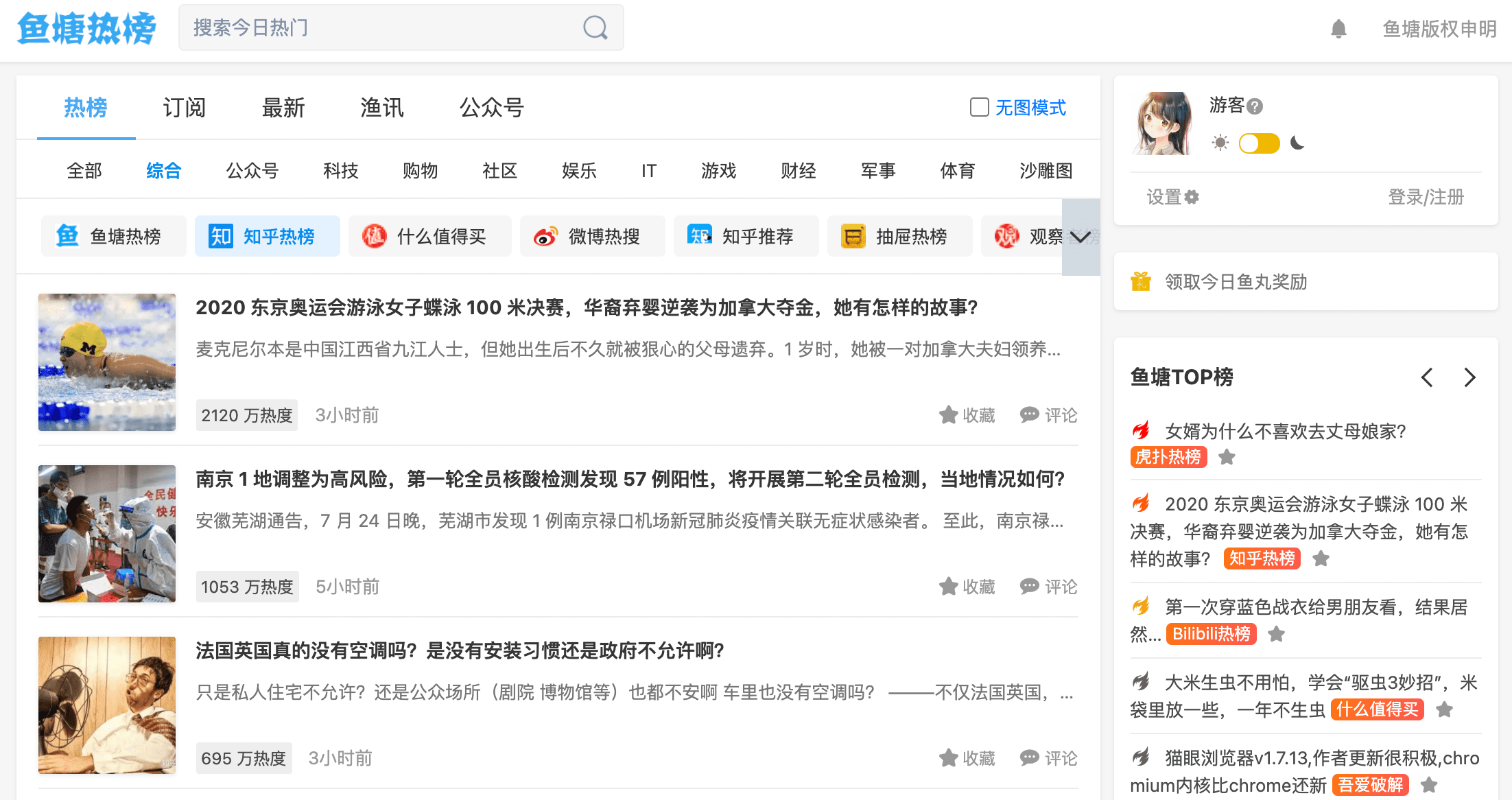Open 鱼塘版权申明 link

[1439, 29]
